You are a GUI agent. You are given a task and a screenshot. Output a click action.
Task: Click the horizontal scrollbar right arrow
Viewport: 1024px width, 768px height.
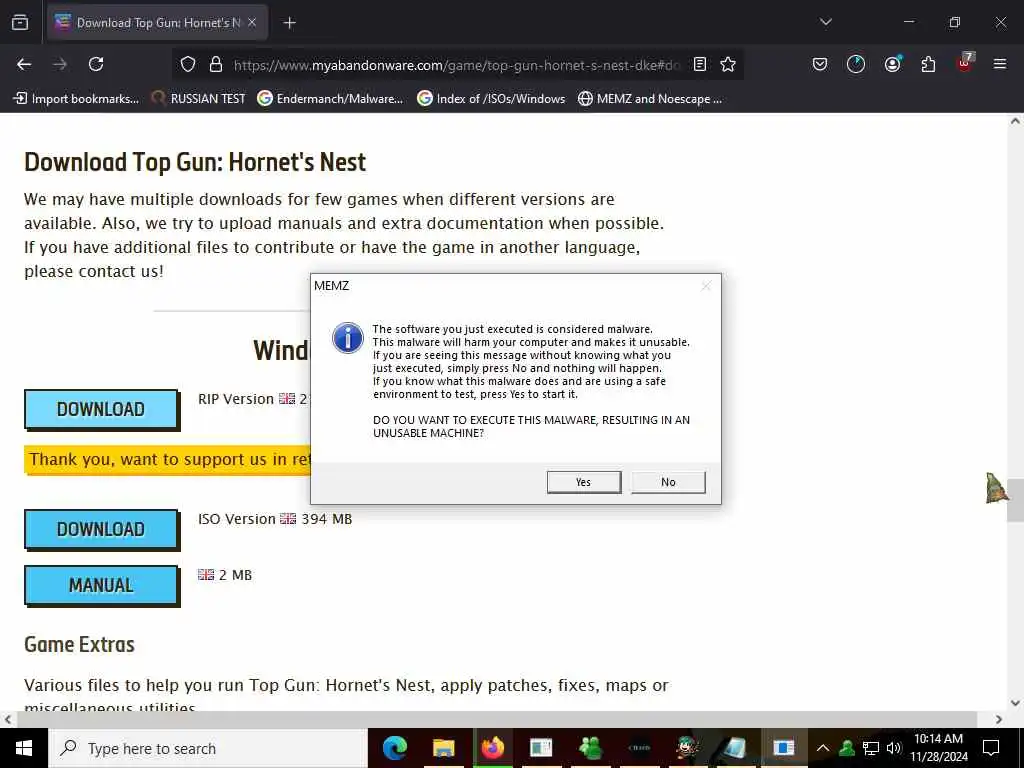[x=999, y=719]
